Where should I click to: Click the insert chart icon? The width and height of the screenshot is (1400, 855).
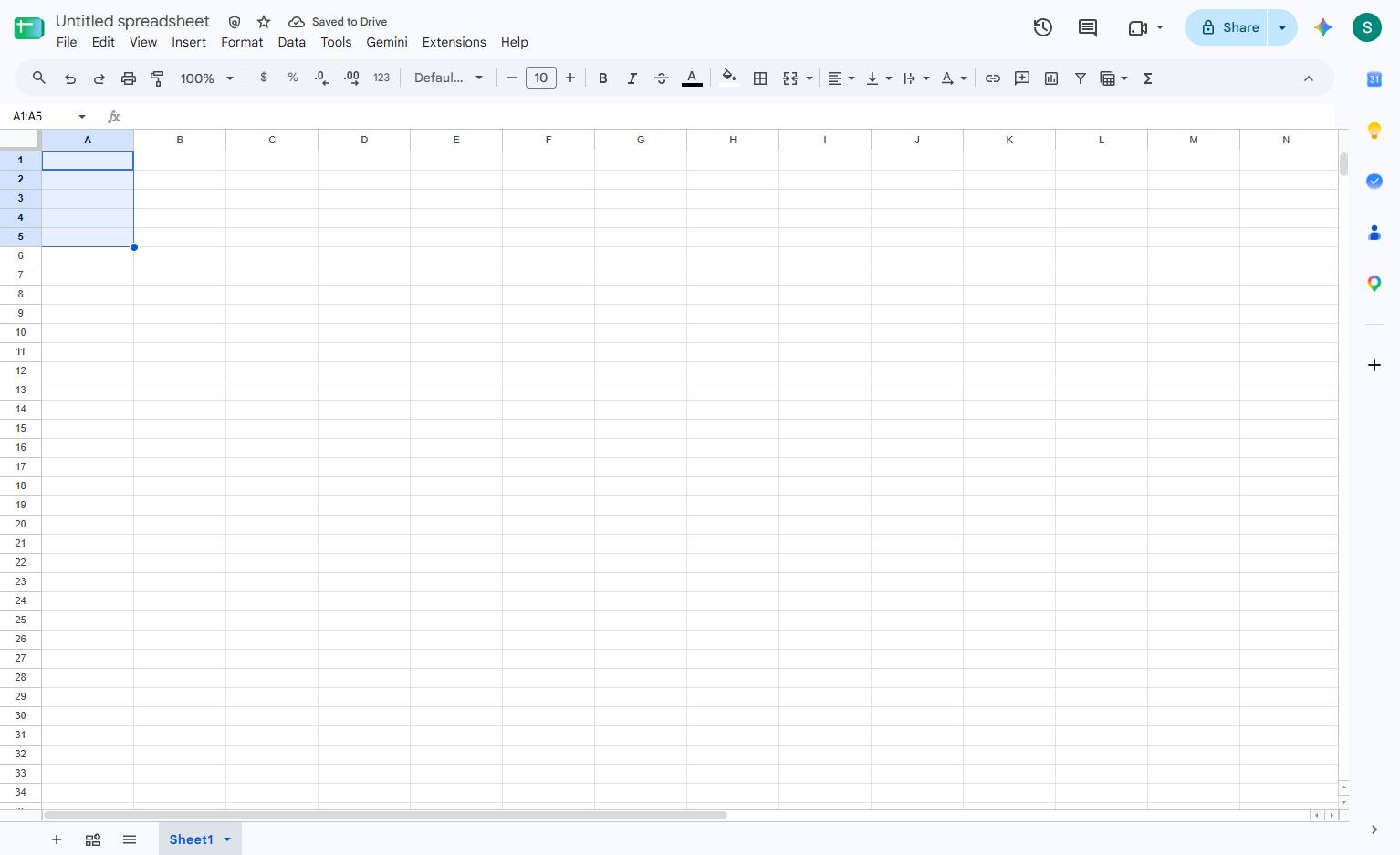1051,78
